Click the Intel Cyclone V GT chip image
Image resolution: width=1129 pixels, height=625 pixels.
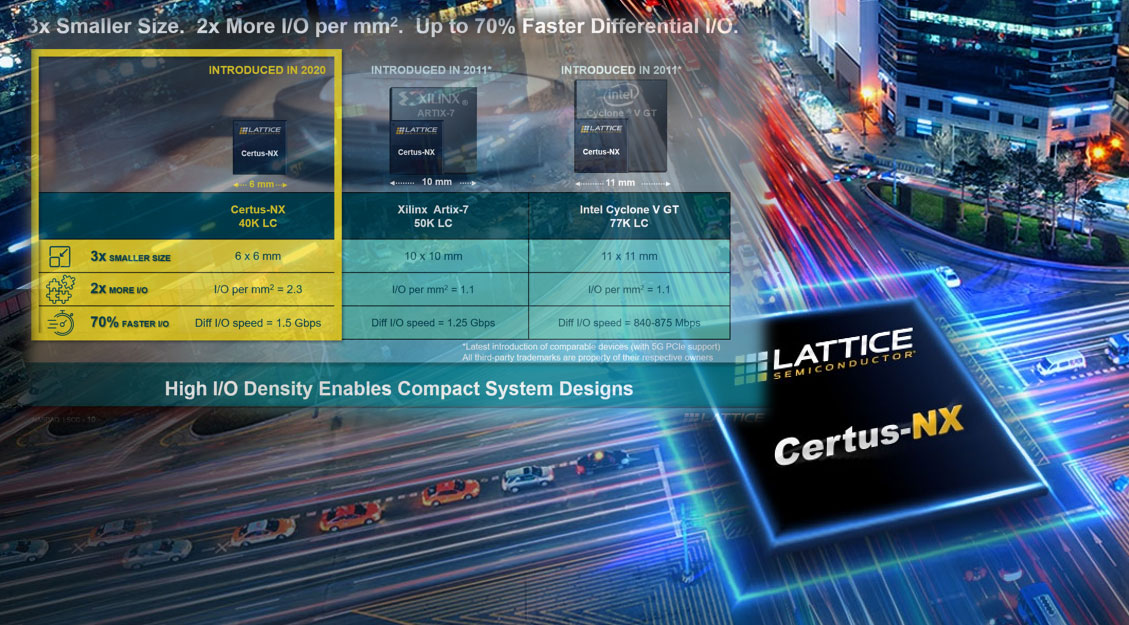[620, 126]
